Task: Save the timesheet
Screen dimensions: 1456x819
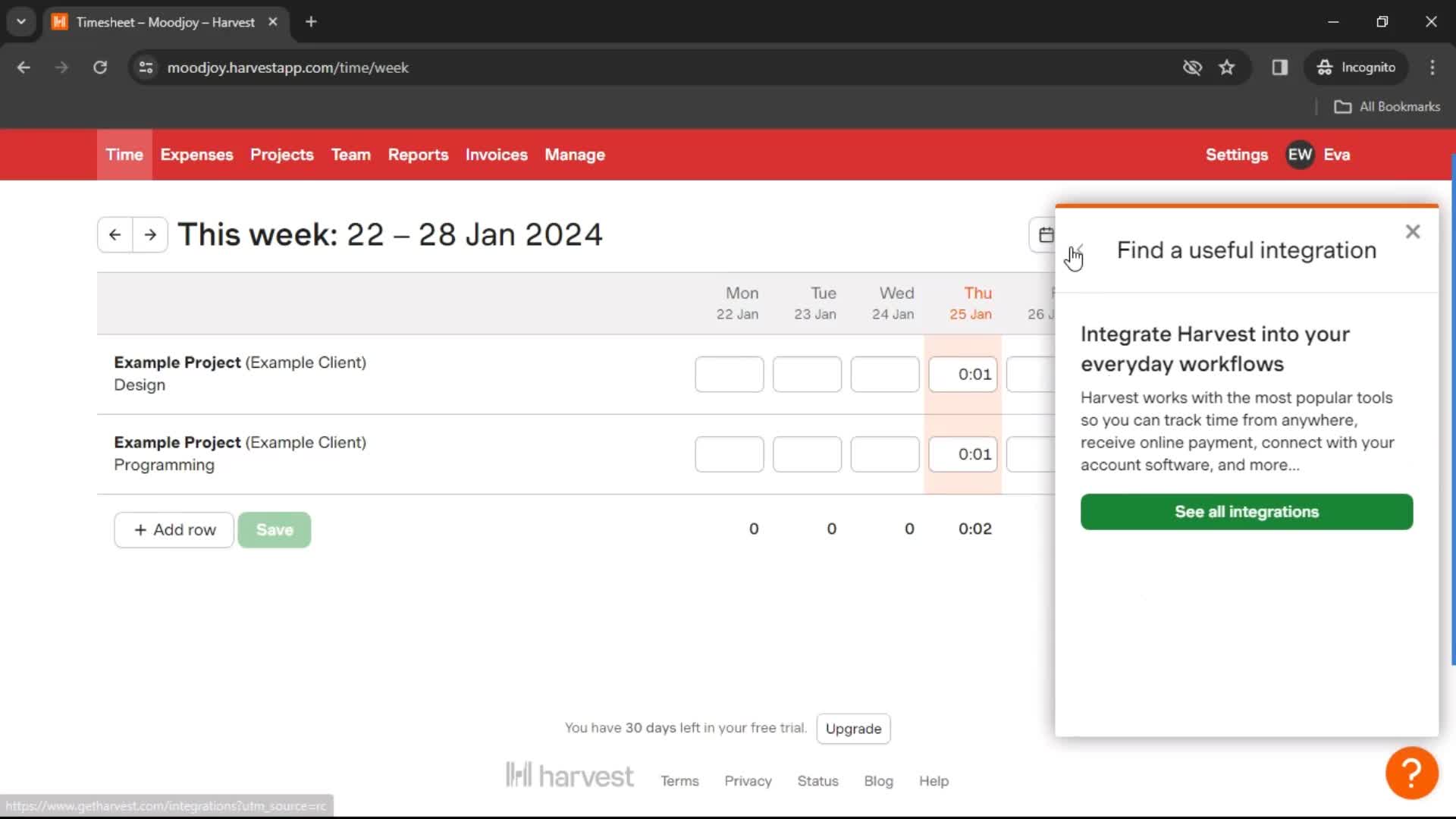Action: [275, 530]
